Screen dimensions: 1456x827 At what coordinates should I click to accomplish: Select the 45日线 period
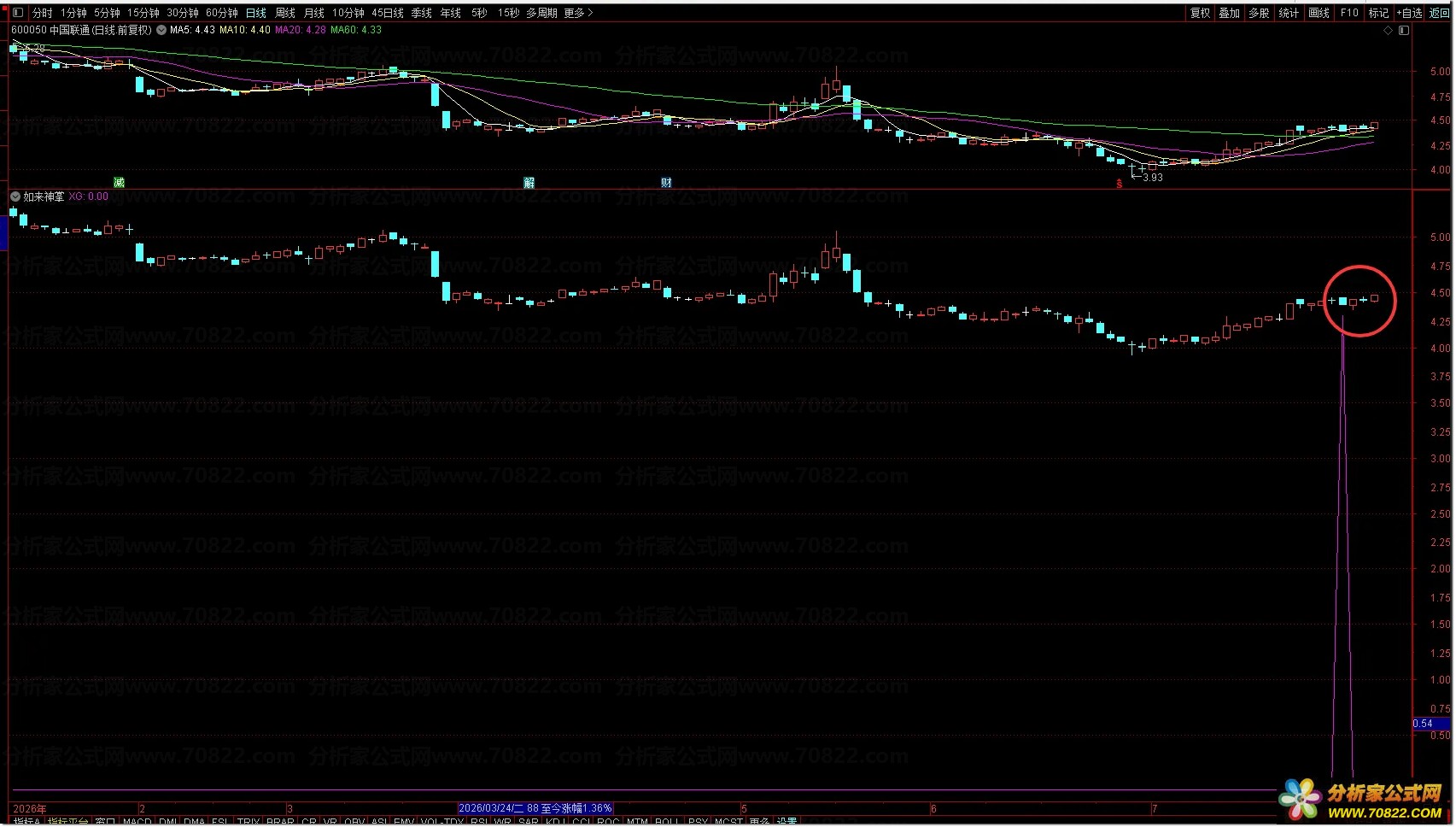coord(388,13)
